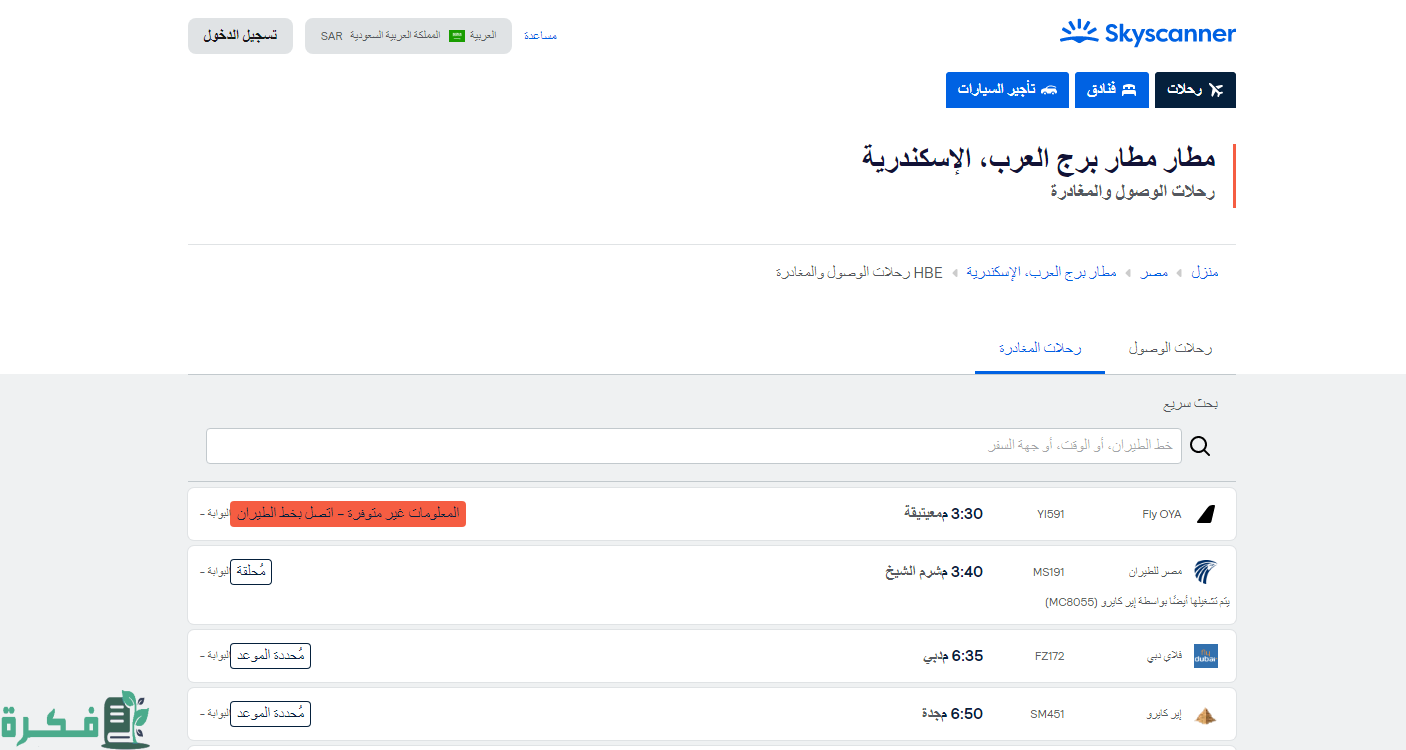Click the Fly OYA airline logo
1406x750 pixels.
(x=1205, y=514)
